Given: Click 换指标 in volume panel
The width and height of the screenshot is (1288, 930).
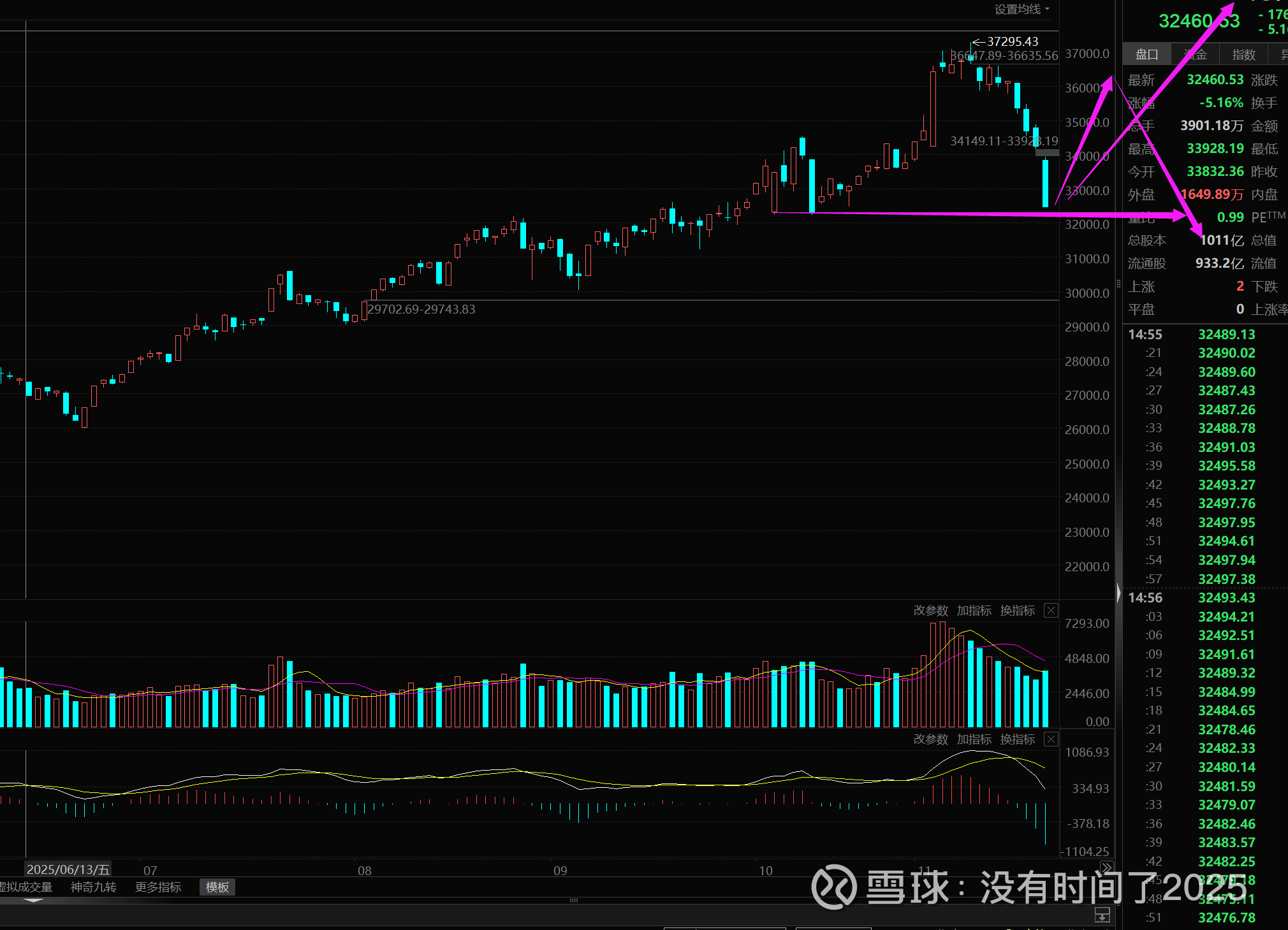Looking at the screenshot, I should pos(1017,611).
